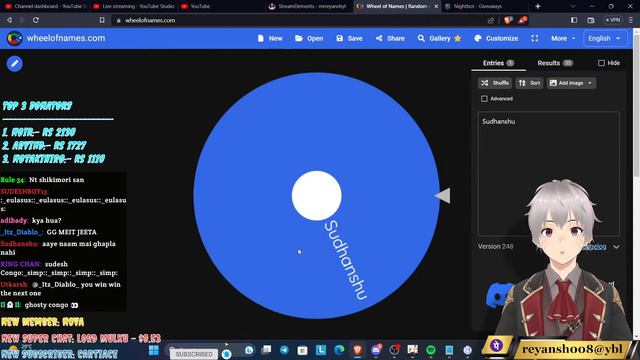Toggle the browser sidebar panel

[x=574, y=20]
